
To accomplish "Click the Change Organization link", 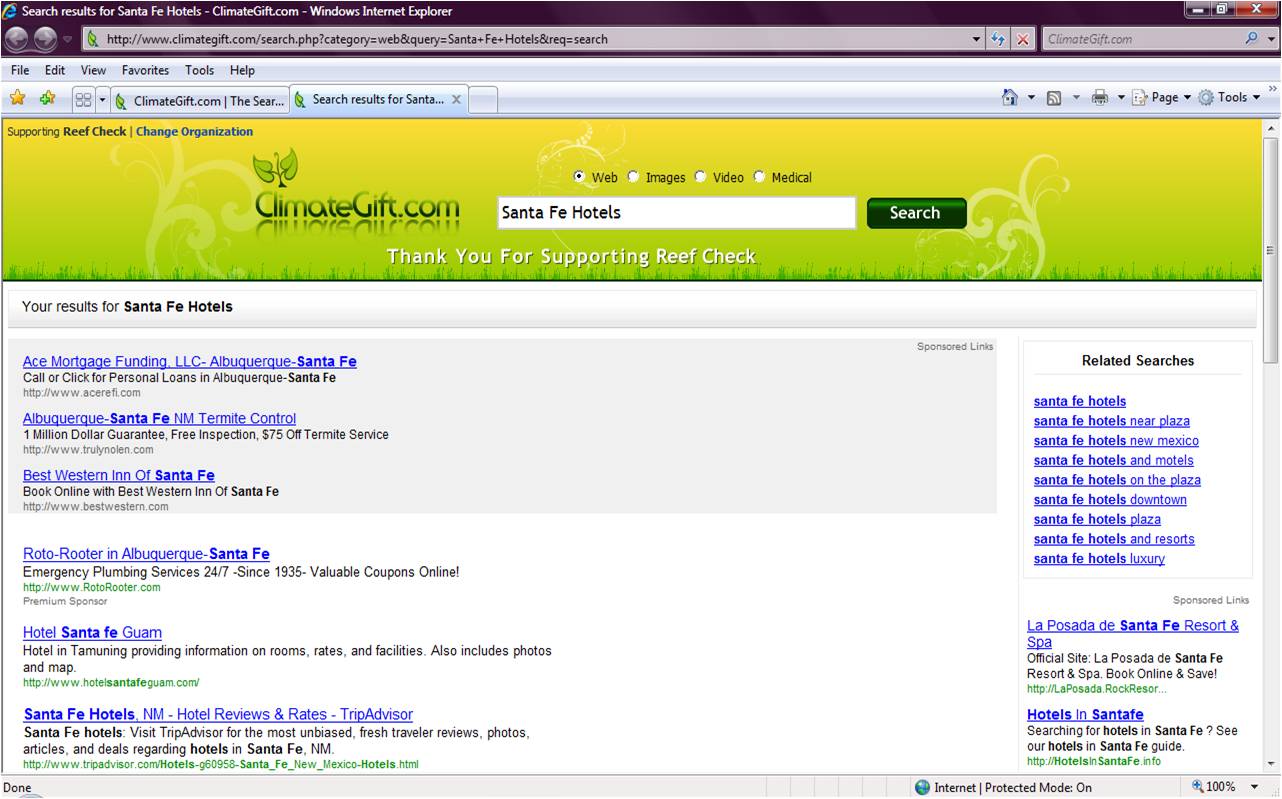I will pyautogui.click(x=194, y=131).
